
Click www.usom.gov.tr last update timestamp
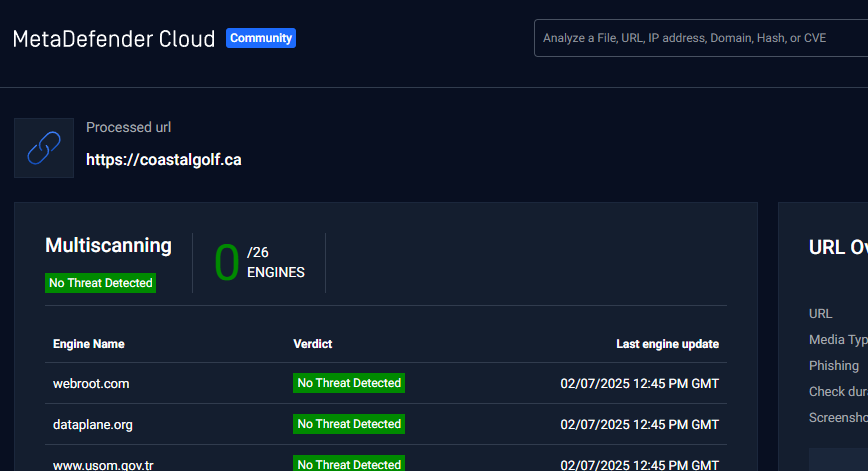tap(639, 465)
